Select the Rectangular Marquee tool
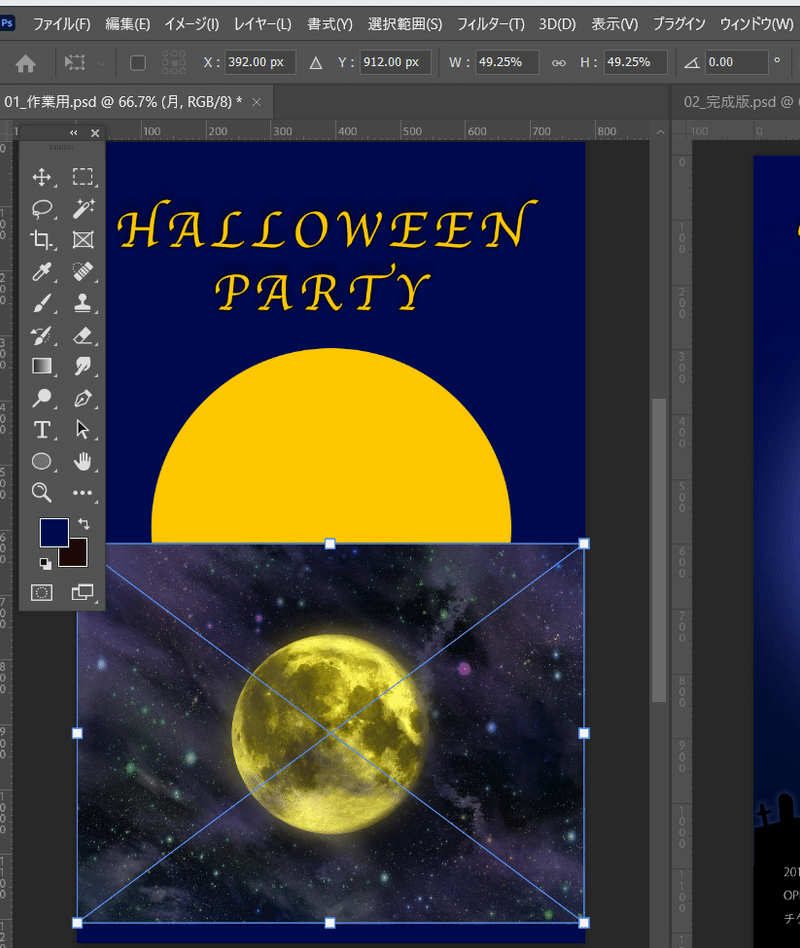The height and width of the screenshot is (948, 800). pyautogui.click(x=83, y=177)
